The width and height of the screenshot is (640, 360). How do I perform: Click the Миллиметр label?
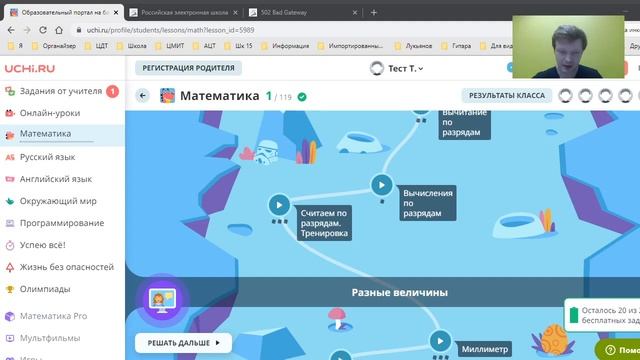tap(484, 349)
